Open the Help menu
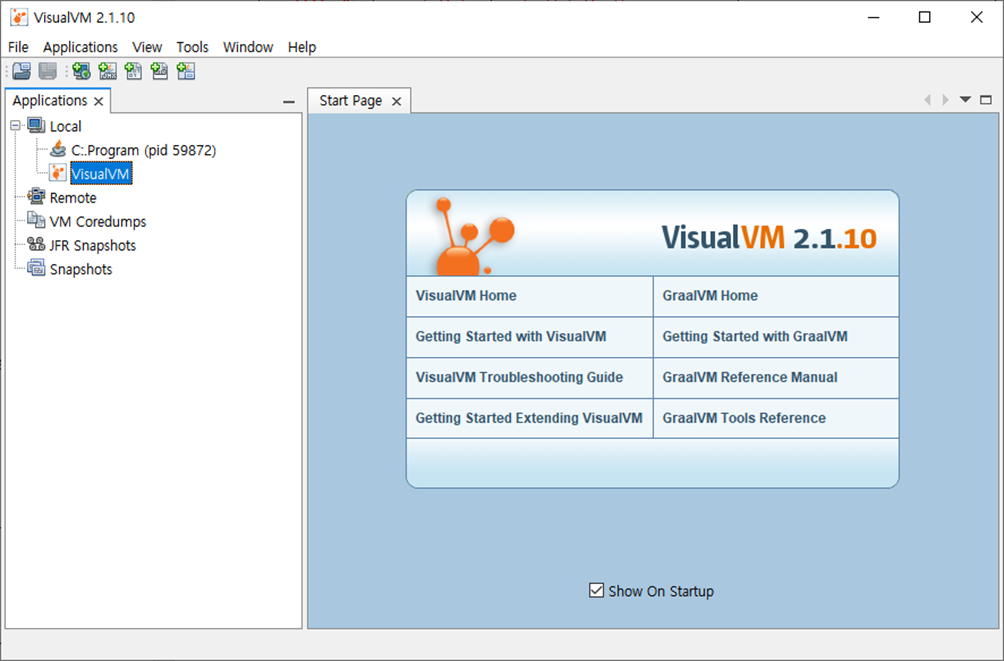1004x661 pixels. click(x=302, y=47)
